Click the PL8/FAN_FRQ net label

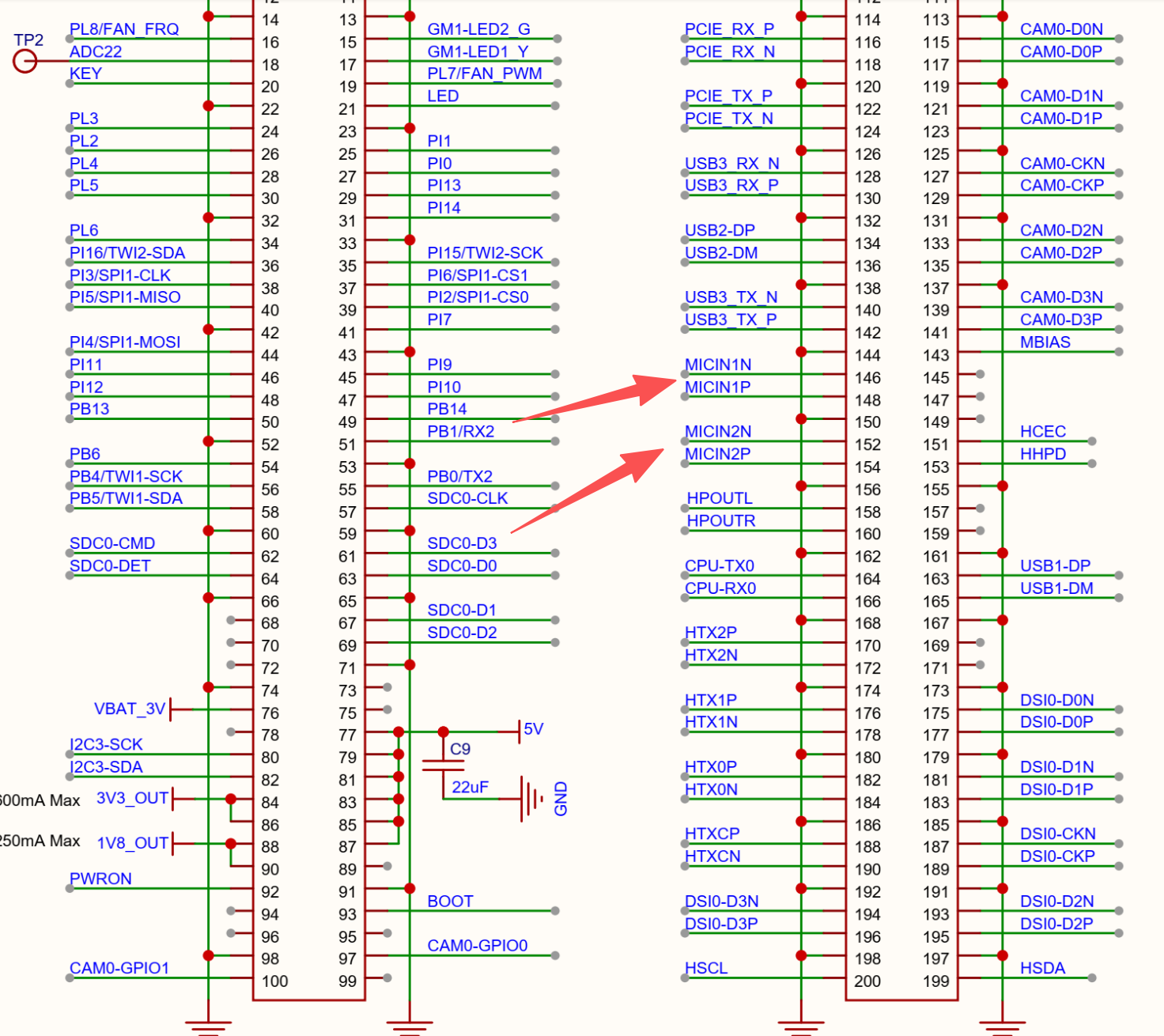click(x=124, y=29)
